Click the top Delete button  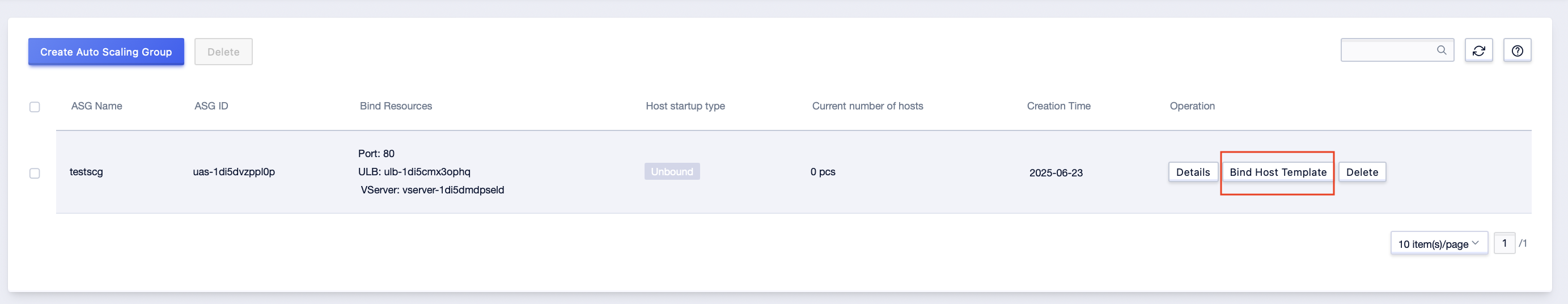click(223, 52)
